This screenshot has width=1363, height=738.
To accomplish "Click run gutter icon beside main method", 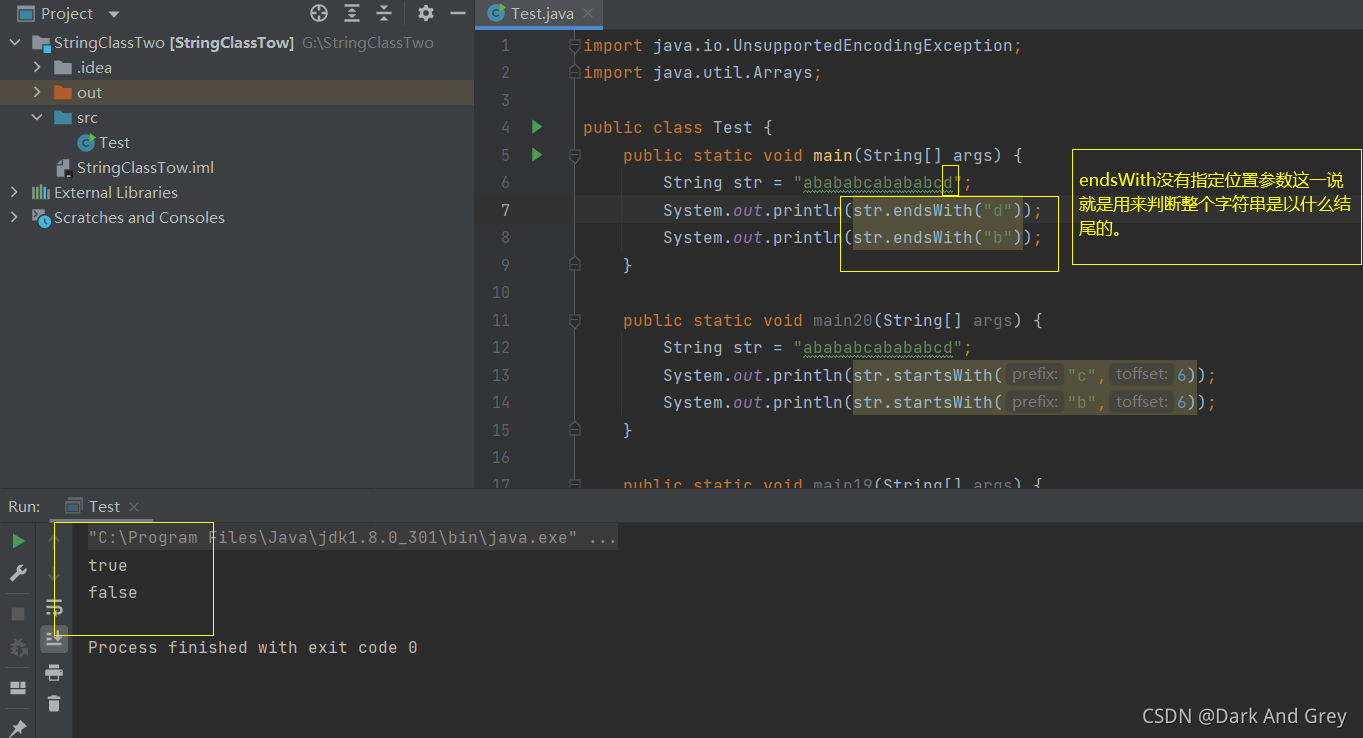I will coord(537,155).
